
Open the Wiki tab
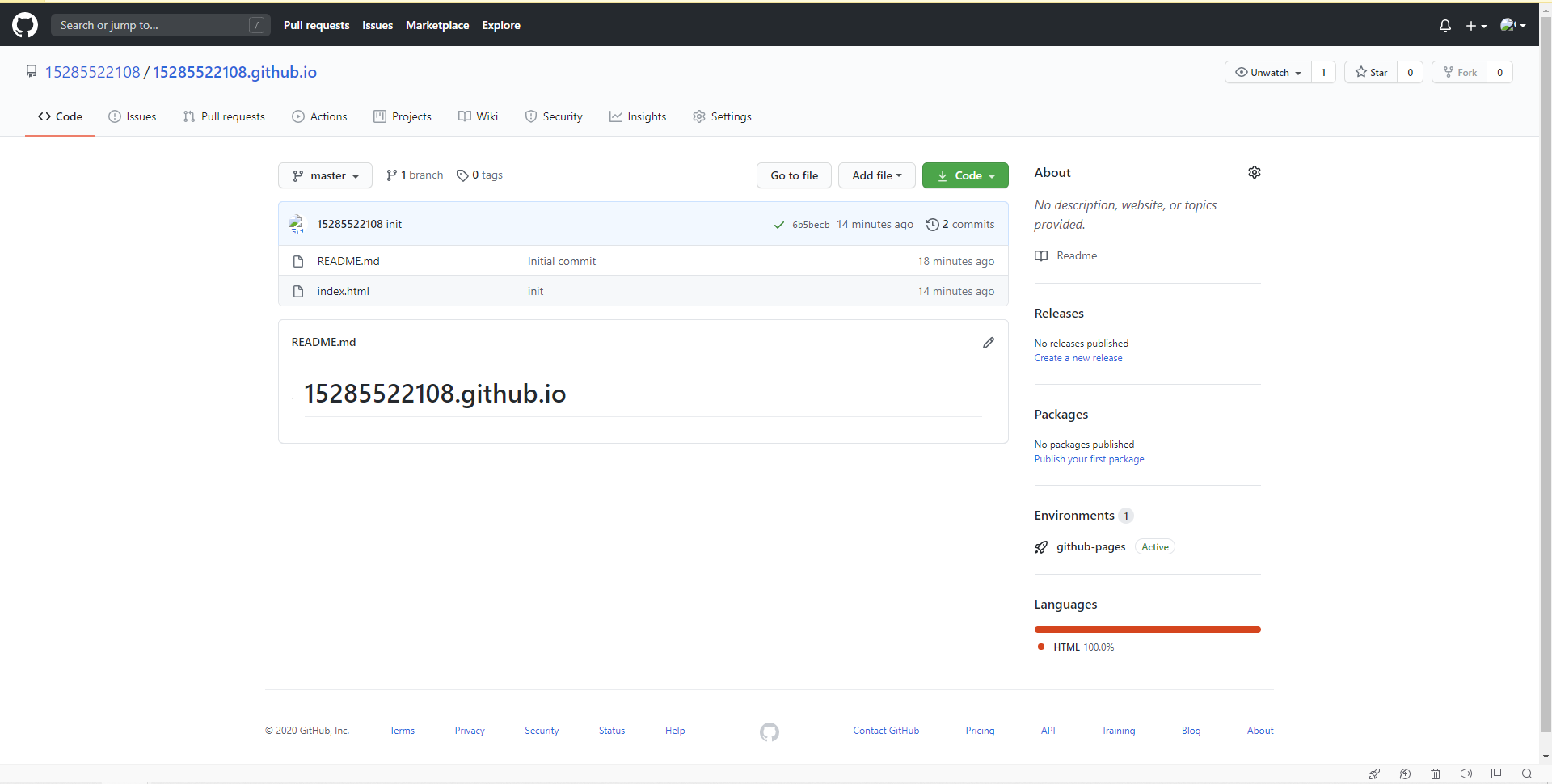pos(478,116)
